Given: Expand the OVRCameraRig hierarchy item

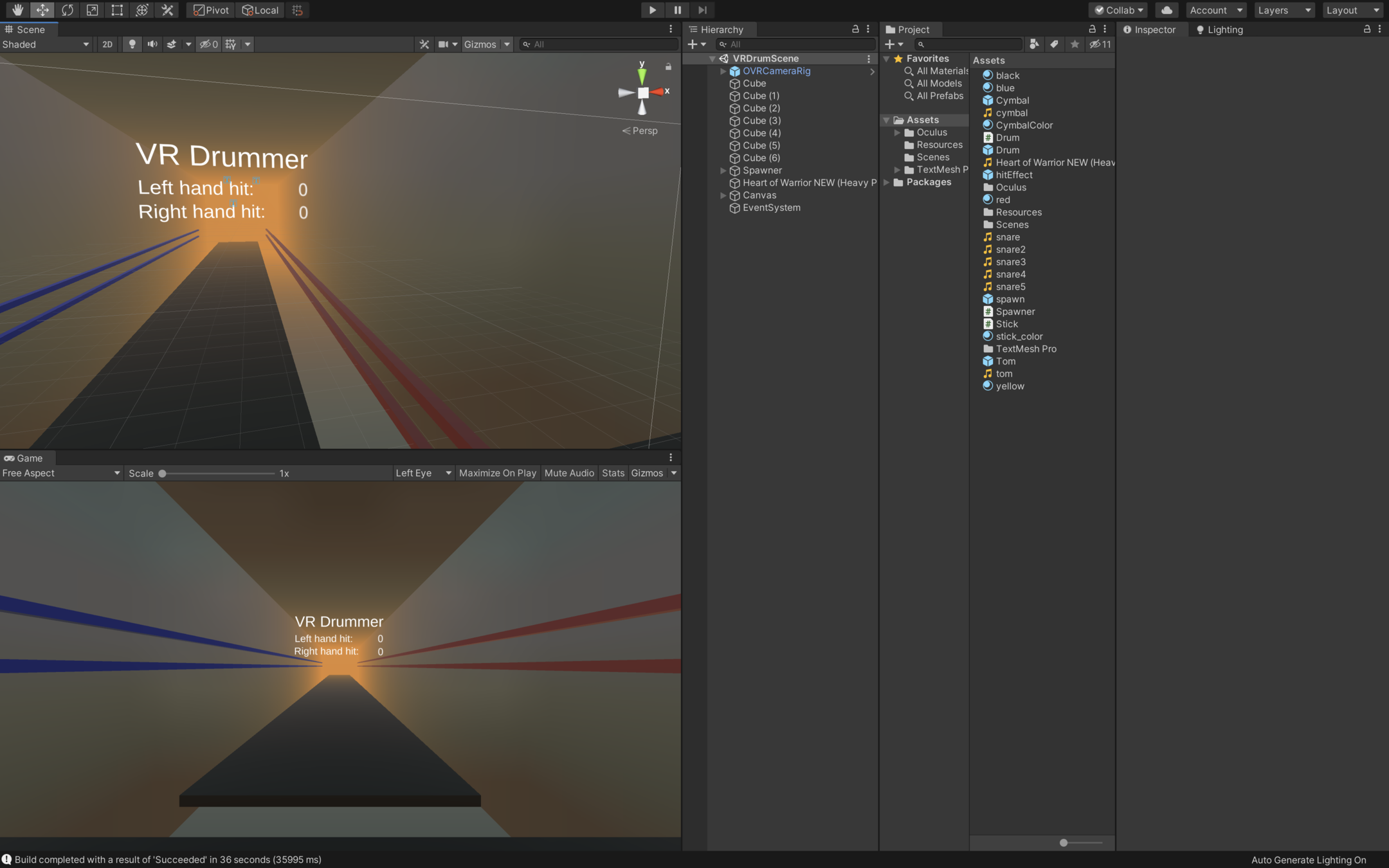Looking at the screenshot, I should [x=723, y=71].
